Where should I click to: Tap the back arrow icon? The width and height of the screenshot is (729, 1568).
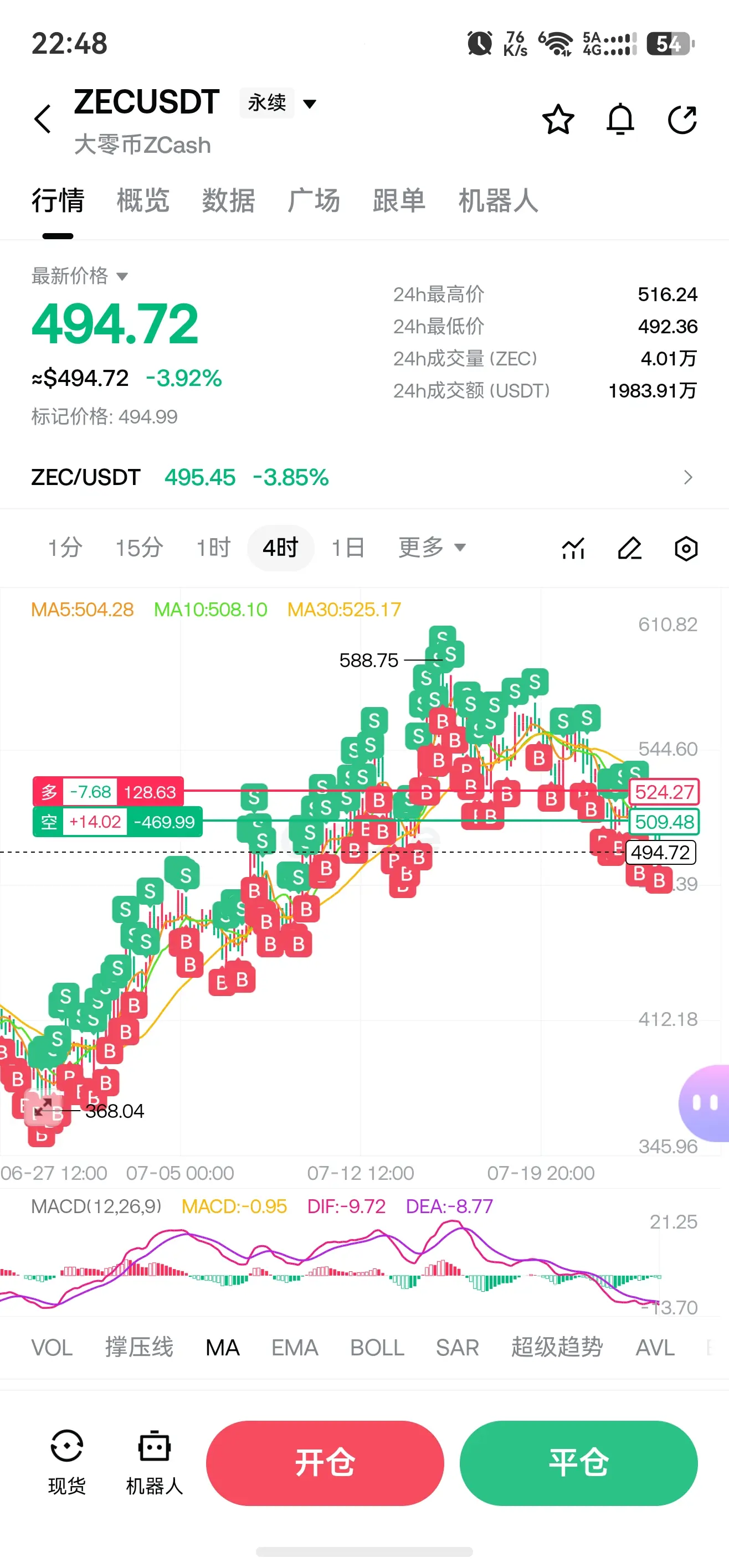click(x=43, y=118)
